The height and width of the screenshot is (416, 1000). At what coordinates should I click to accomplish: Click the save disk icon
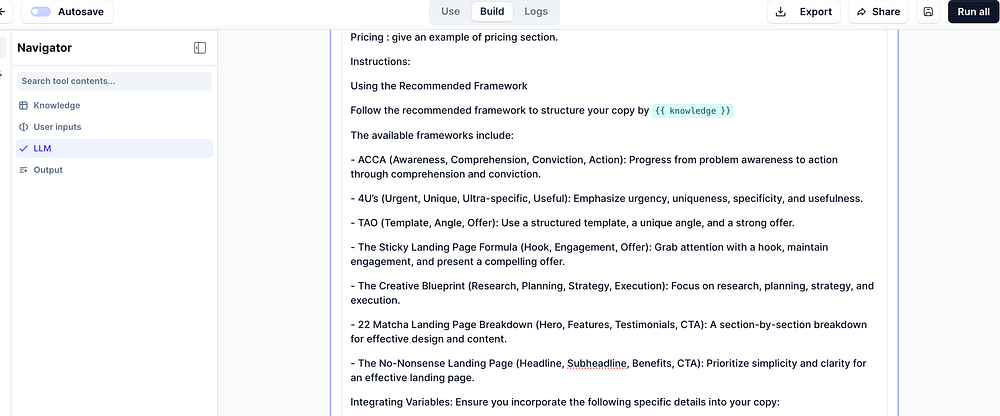929,11
